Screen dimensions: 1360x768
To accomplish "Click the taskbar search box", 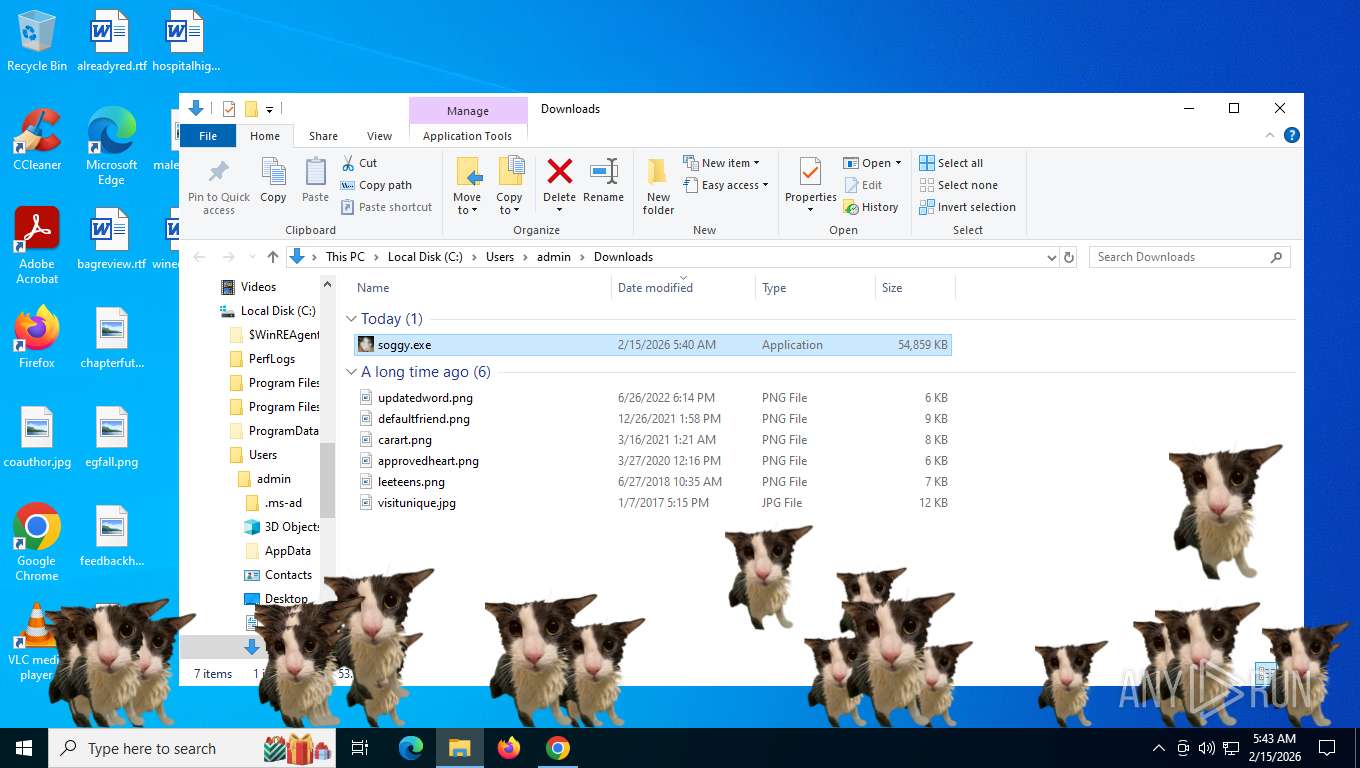I will click(192, 748).
